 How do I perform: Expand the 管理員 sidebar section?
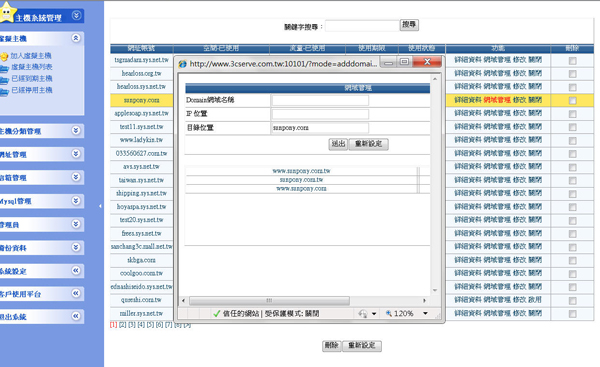(76, 224)
